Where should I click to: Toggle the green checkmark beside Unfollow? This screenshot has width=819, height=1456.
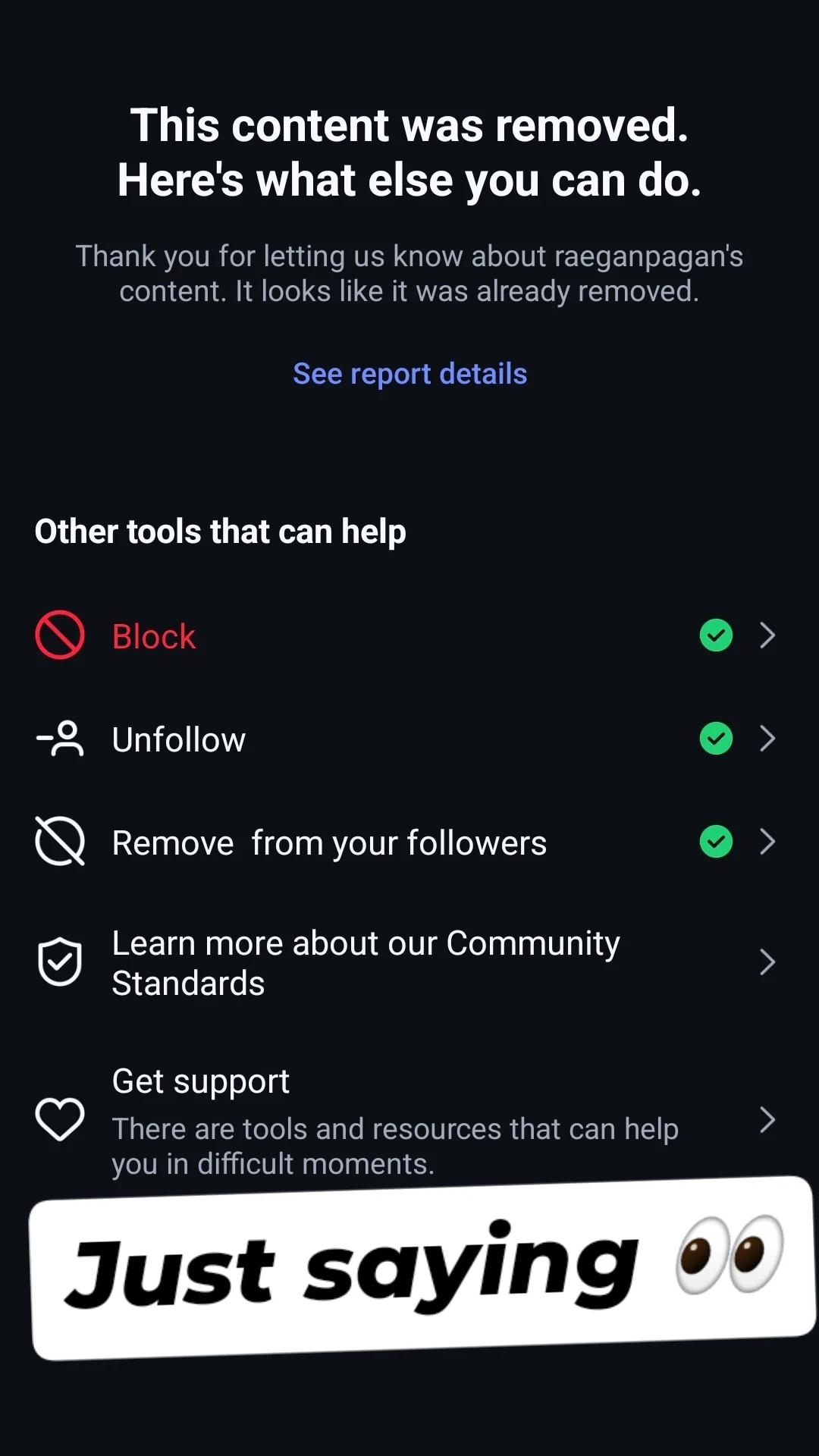[x=716, y=739]
